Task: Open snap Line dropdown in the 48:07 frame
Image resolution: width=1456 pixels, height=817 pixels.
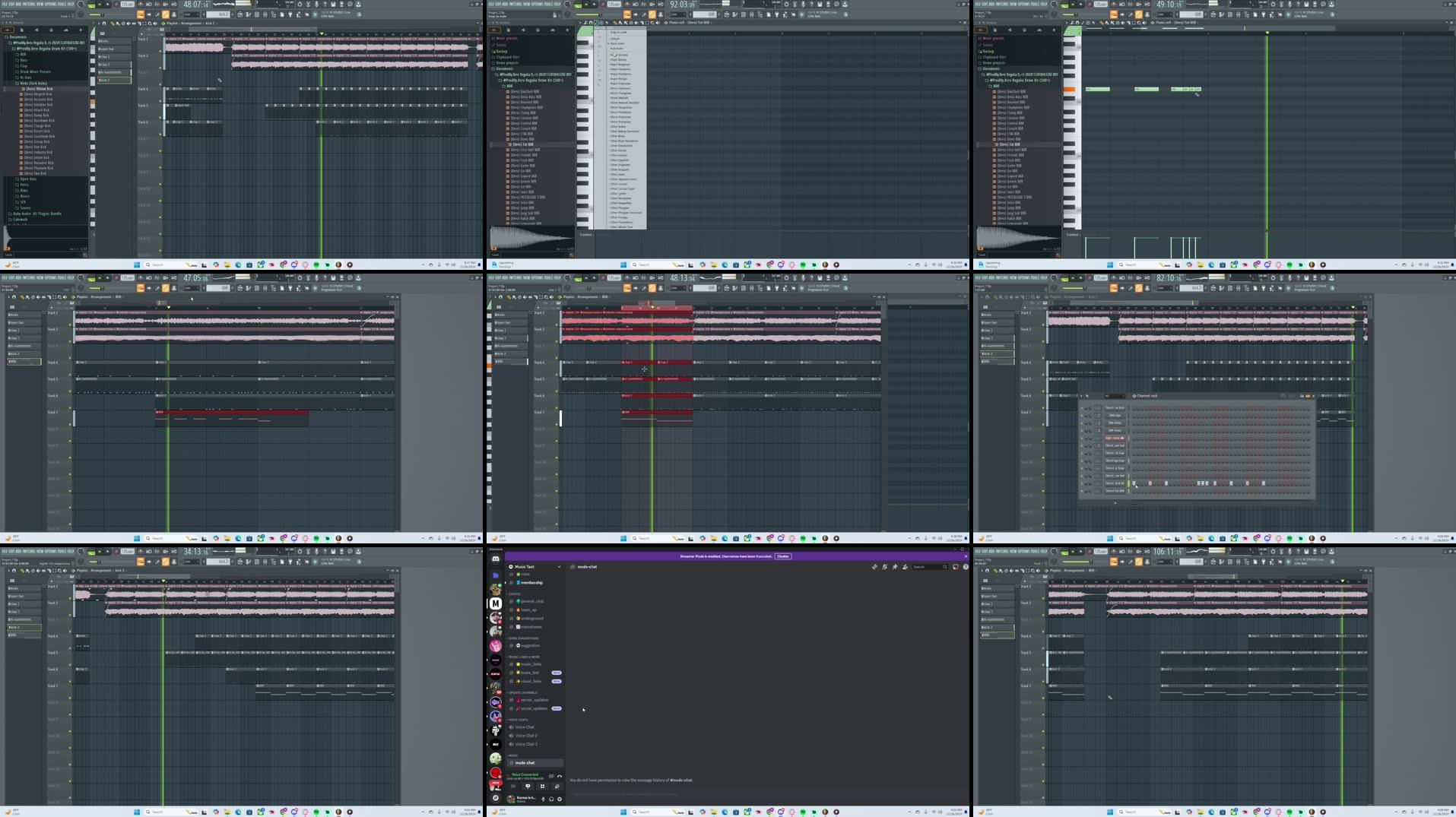Action: (x=191, y=14)
